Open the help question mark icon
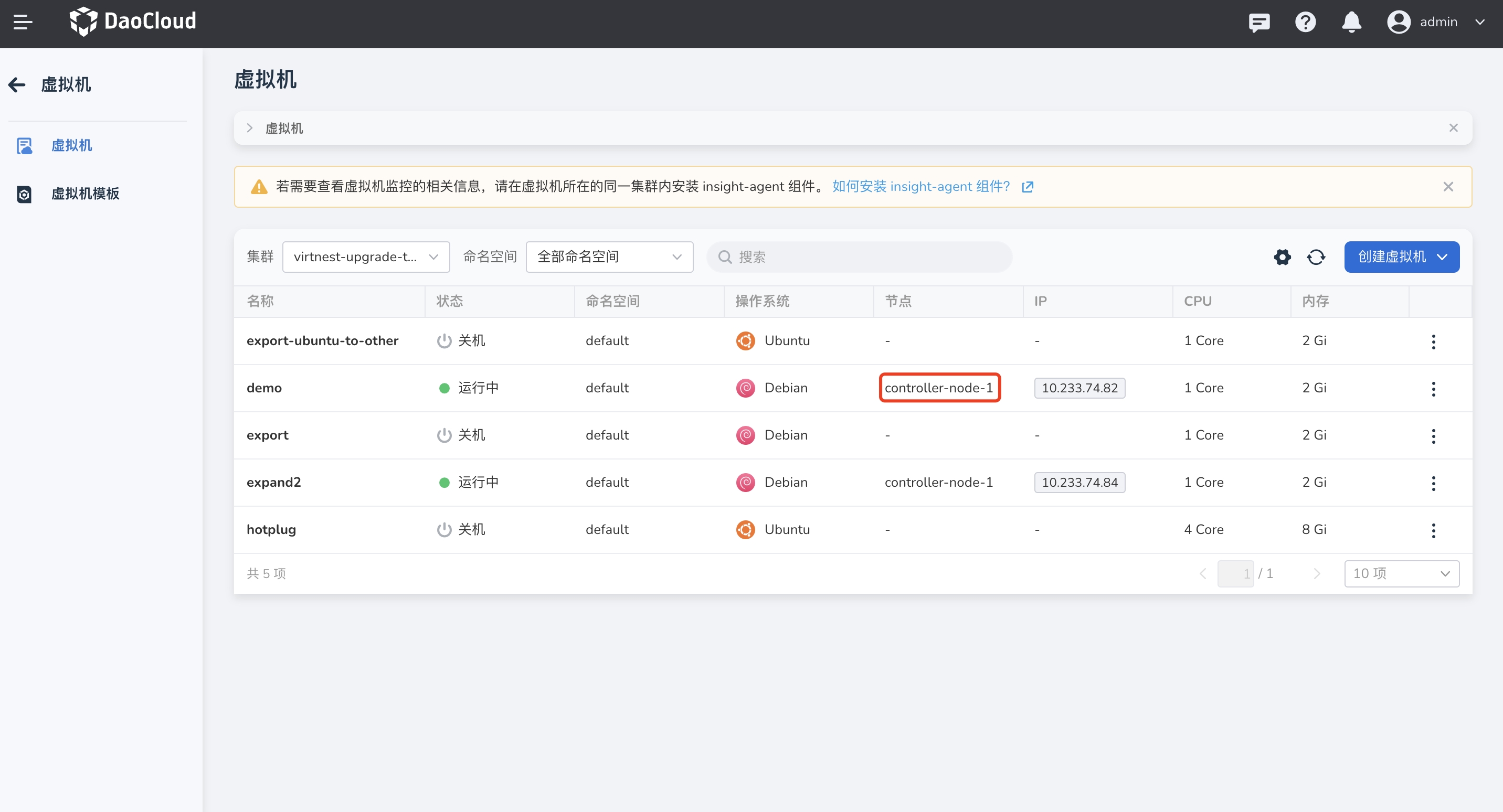Image resolution: width=1503 pixels, height=812 pixels. coord(1305,22)
